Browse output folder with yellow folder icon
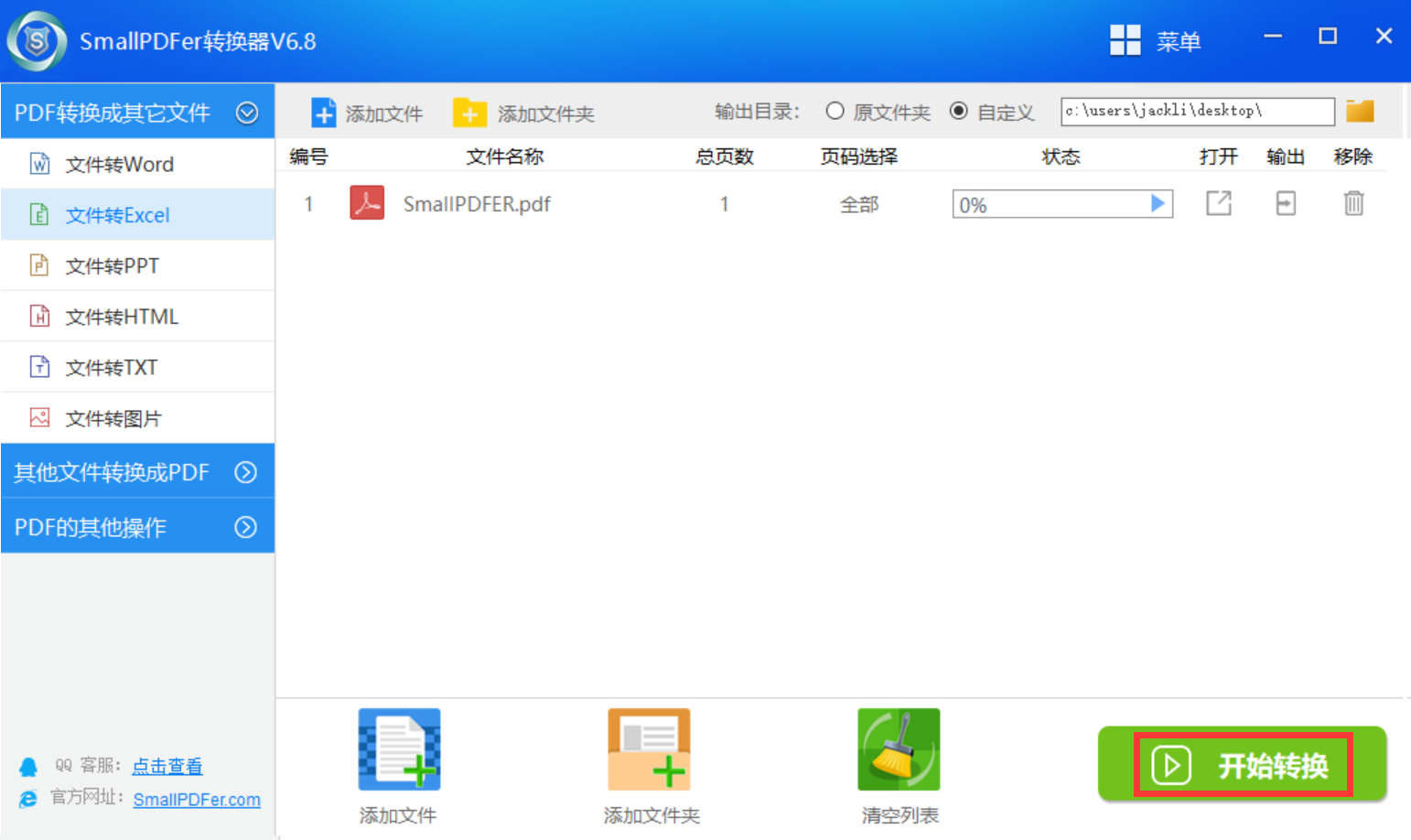Image resolution: width=1411 pixels, height=840 pixels. point(1360,111)
